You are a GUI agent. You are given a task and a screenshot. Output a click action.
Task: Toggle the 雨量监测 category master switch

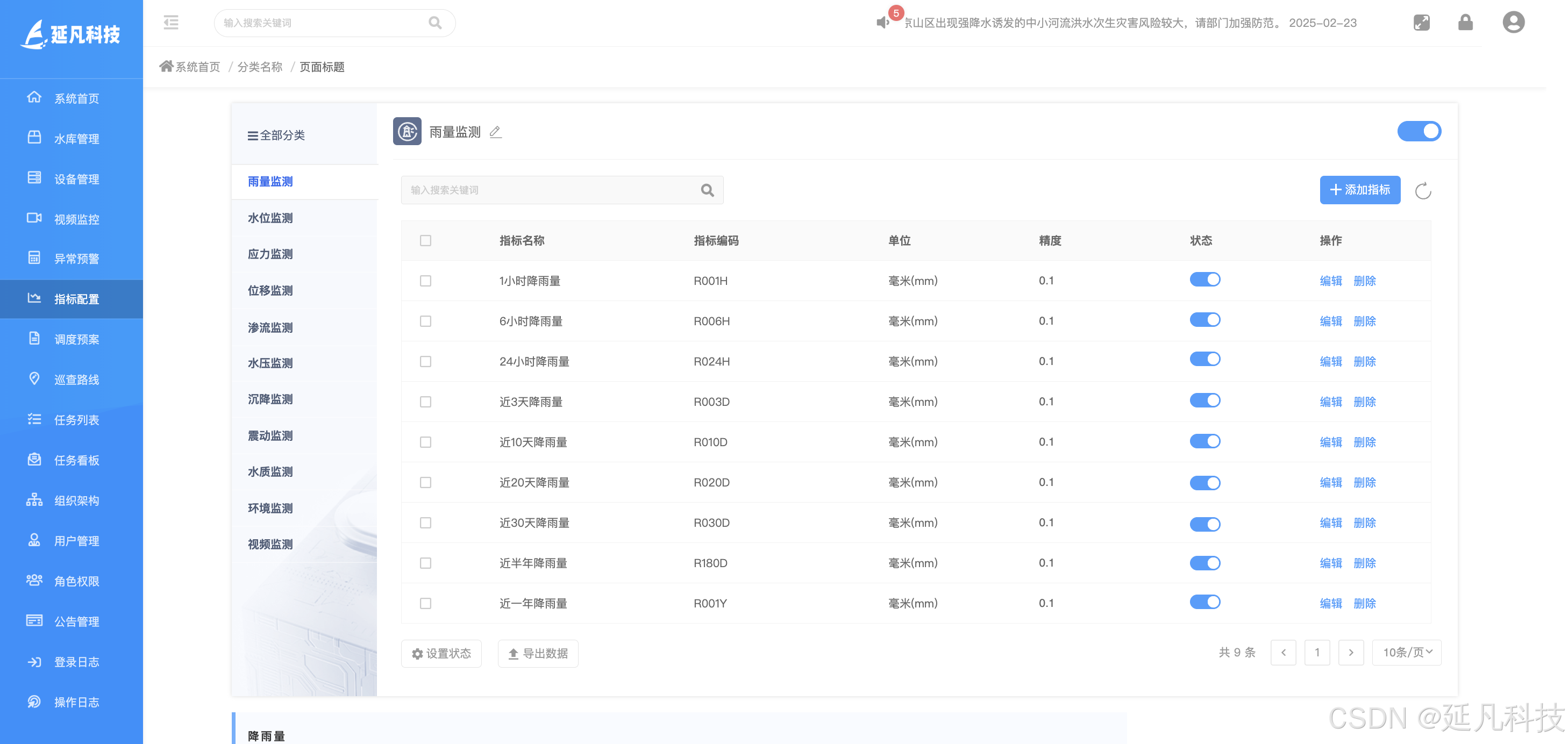point(1419,131)
